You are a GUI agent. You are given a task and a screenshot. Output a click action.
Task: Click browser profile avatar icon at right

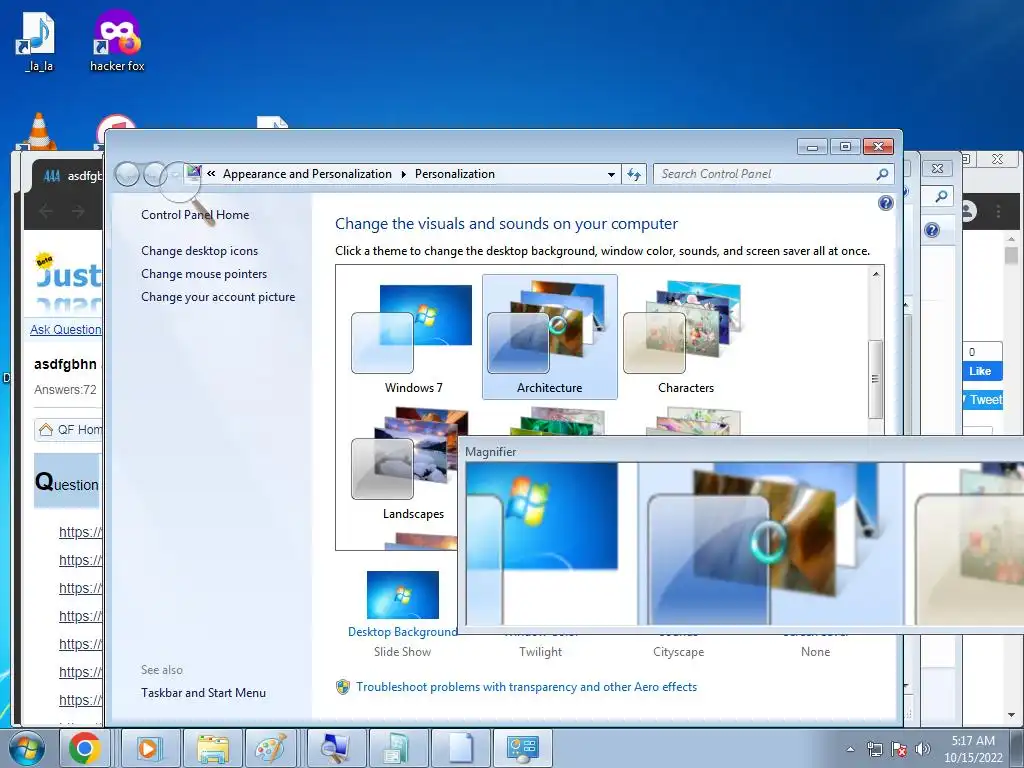point(969,212)
